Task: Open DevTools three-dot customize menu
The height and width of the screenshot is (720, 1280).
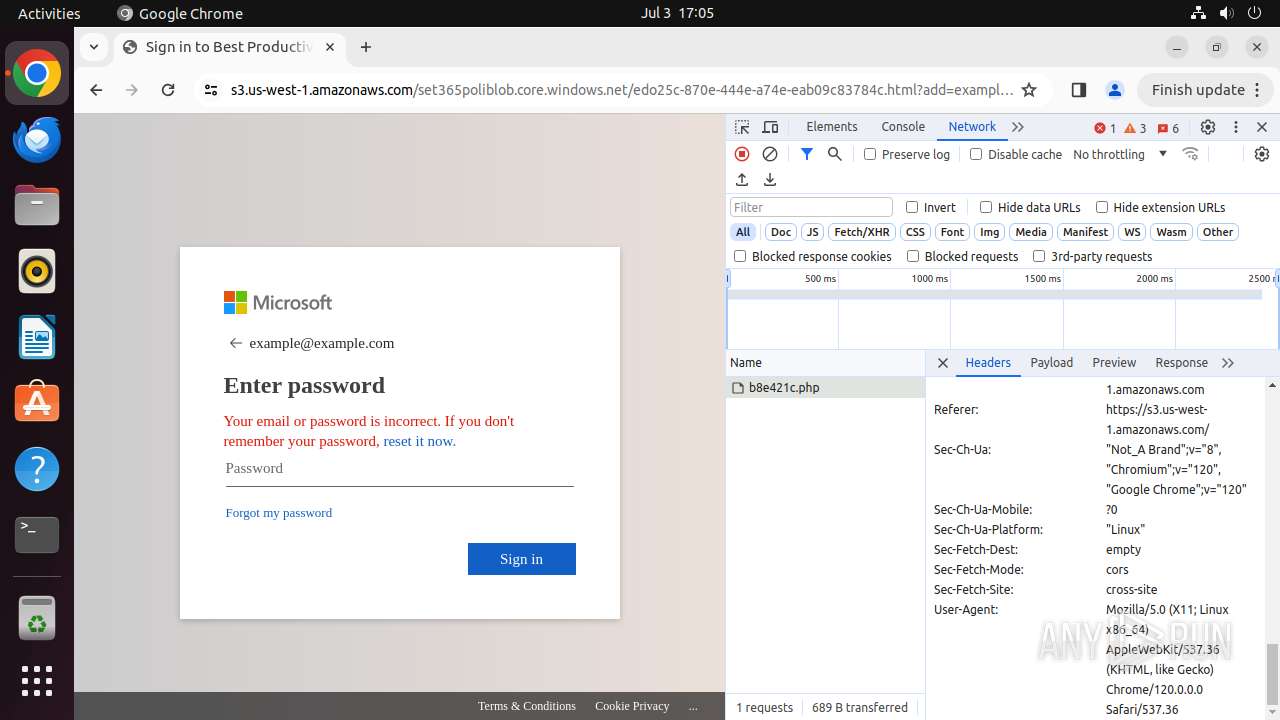Action: click(1236, 127)
